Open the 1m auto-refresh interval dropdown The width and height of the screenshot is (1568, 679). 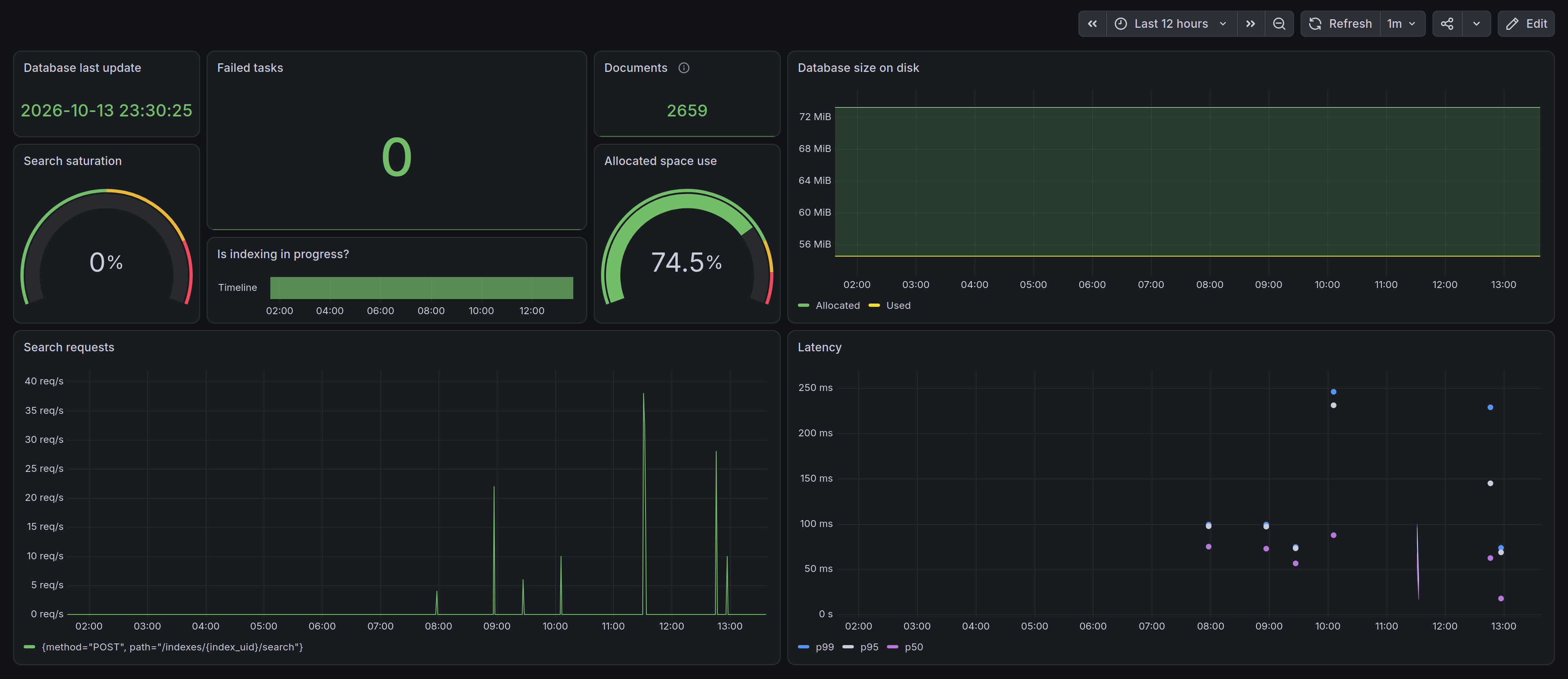click(x=1402, y=24)
